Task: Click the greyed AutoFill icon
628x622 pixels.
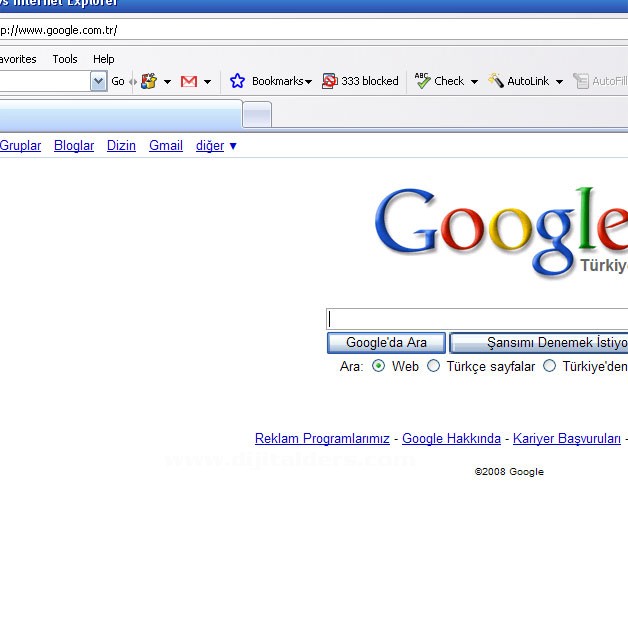Action: 580,81
